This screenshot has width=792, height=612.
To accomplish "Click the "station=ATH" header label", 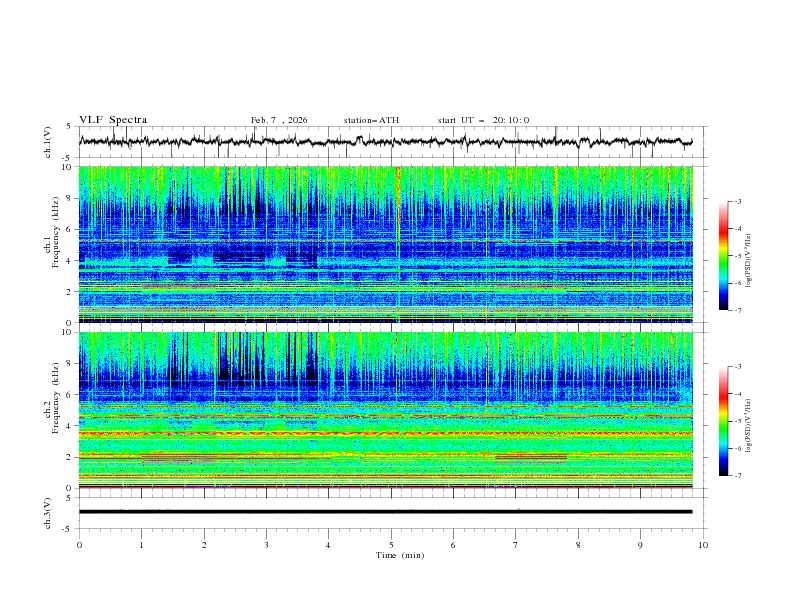I will point(371,120).
